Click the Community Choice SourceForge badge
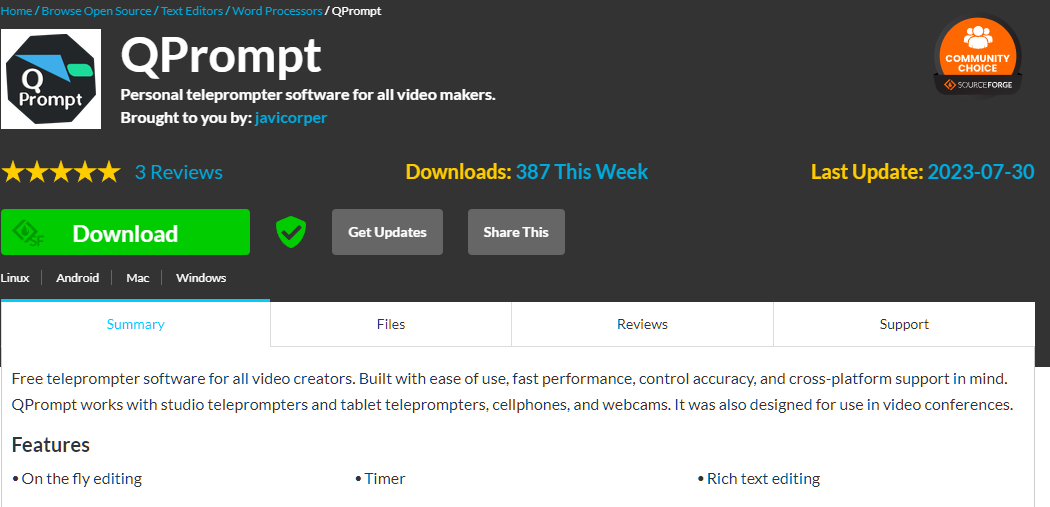The height and width of the screenshot is (507, 1050). pyautogui.click(x=976, y=57)
